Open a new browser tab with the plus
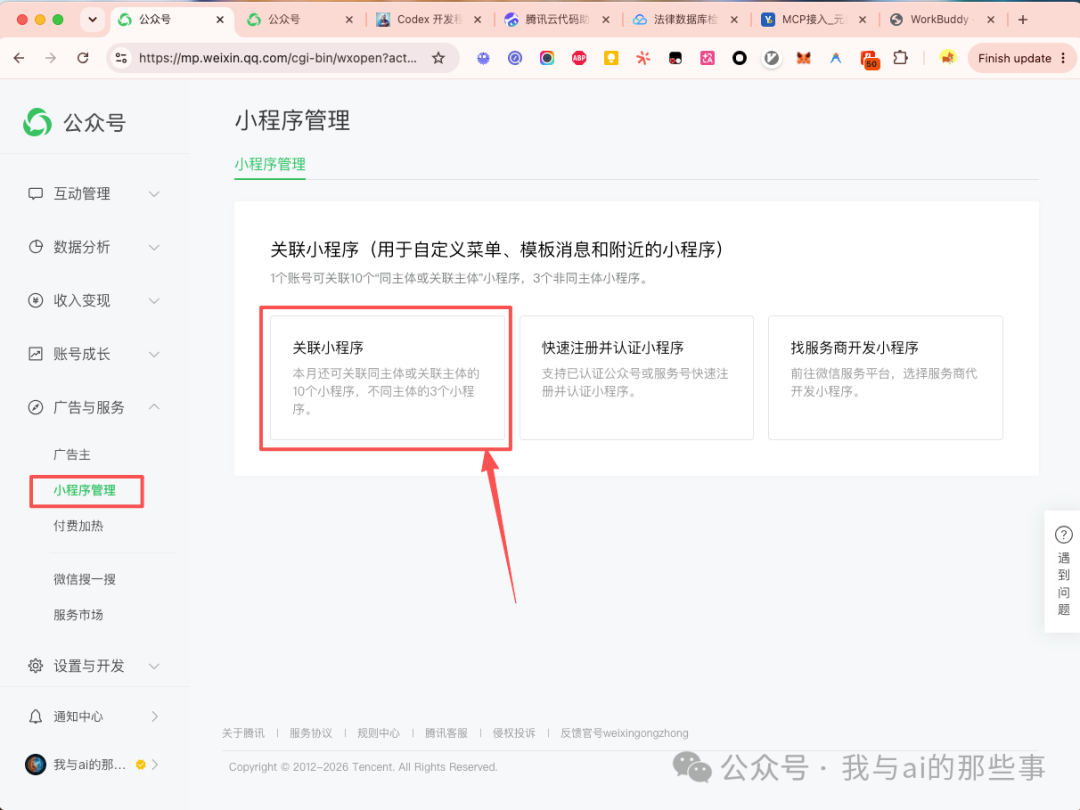The height and width of the screenshot is (810, 1080). (x=1023, y=20)
